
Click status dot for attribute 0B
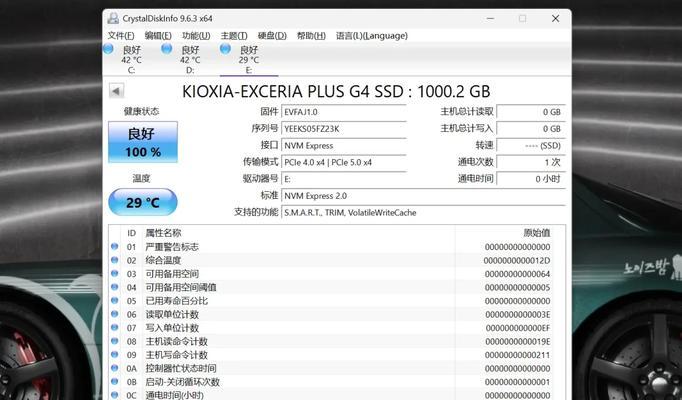tap(114, 381)
